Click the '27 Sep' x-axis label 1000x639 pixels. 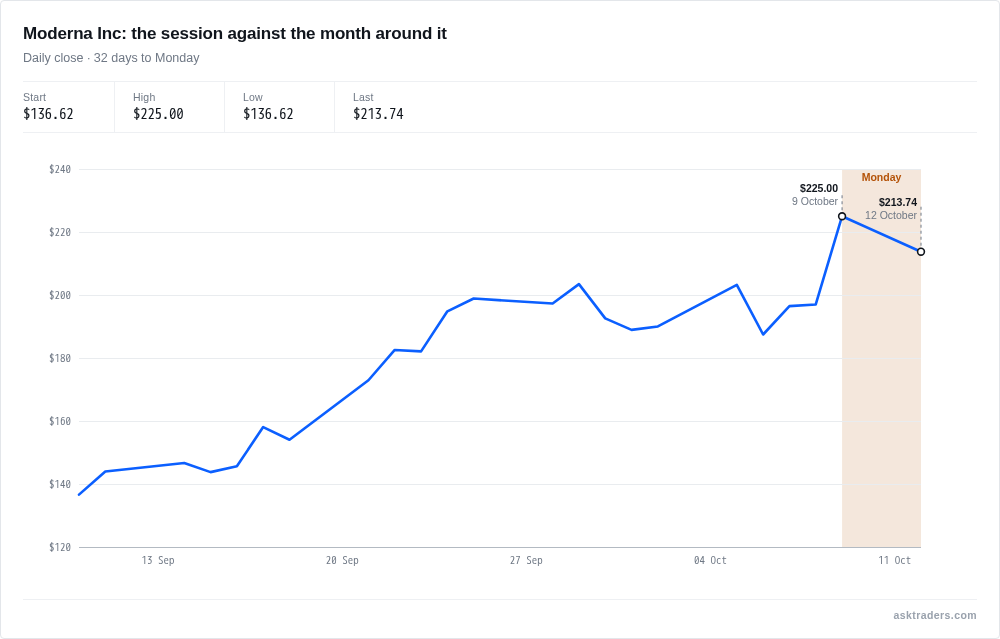(526, 560)
